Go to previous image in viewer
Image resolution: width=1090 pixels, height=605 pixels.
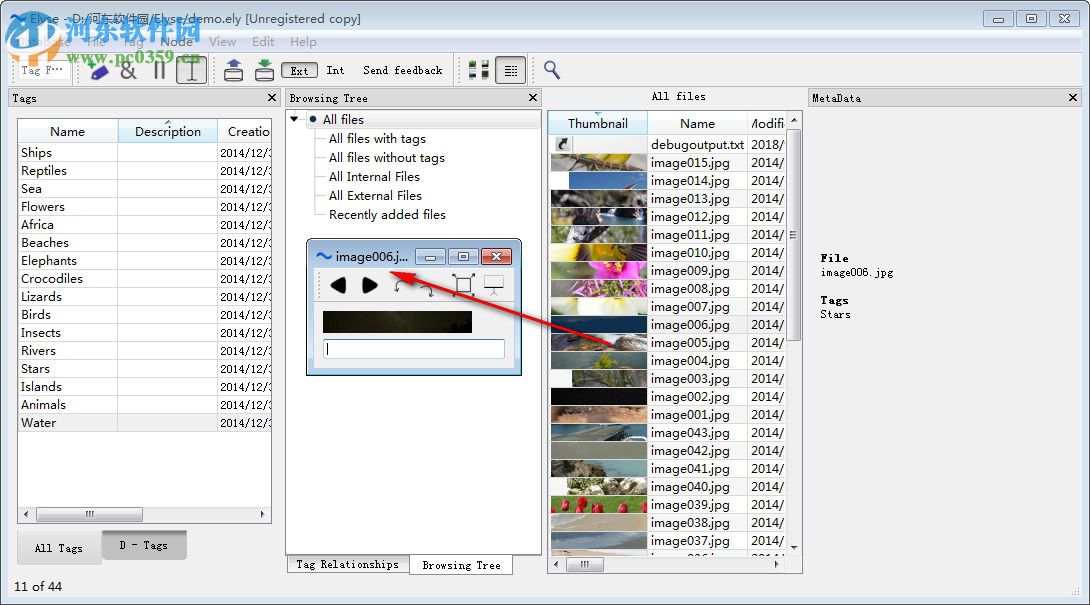(338, 285)
